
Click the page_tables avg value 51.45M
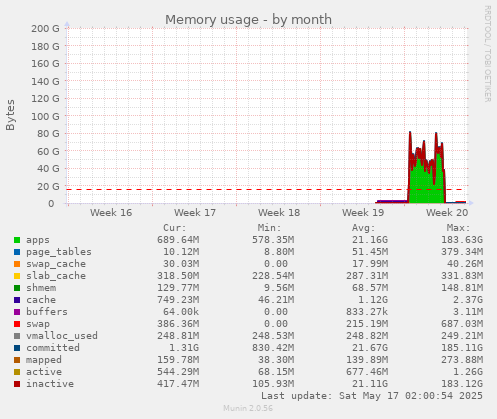point(370,252)
